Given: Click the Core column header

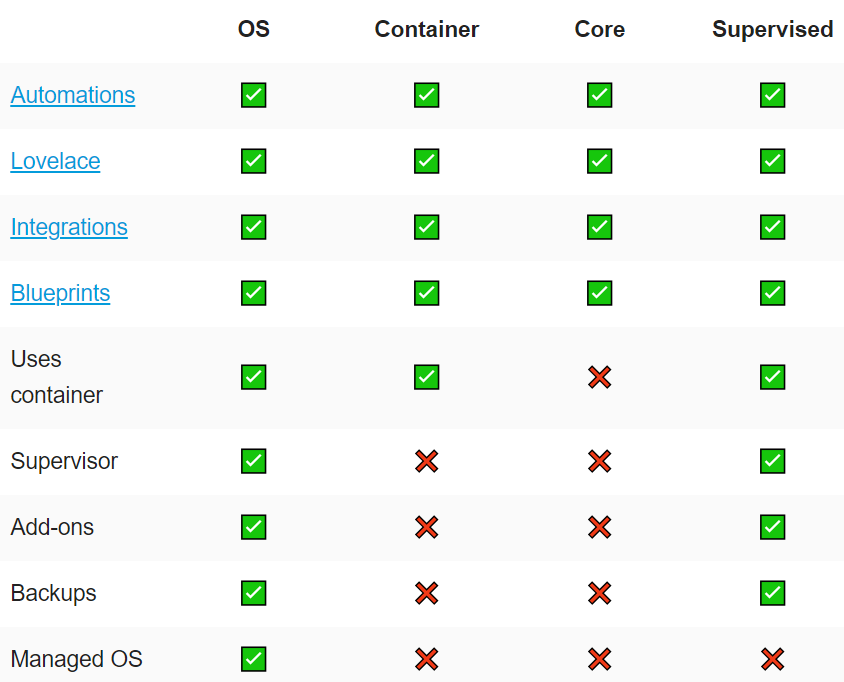Looking at the screenshot, I should [600, 29].
